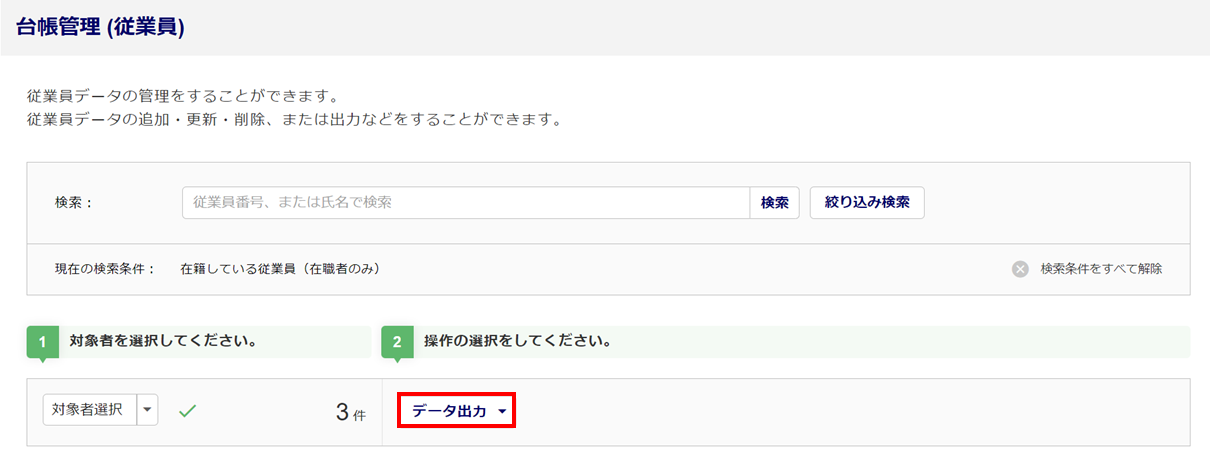Image resolution: width=1210 pixels, height=456 pixels.
Task: Click the 3 件 count text
Action: coord(350,412)
